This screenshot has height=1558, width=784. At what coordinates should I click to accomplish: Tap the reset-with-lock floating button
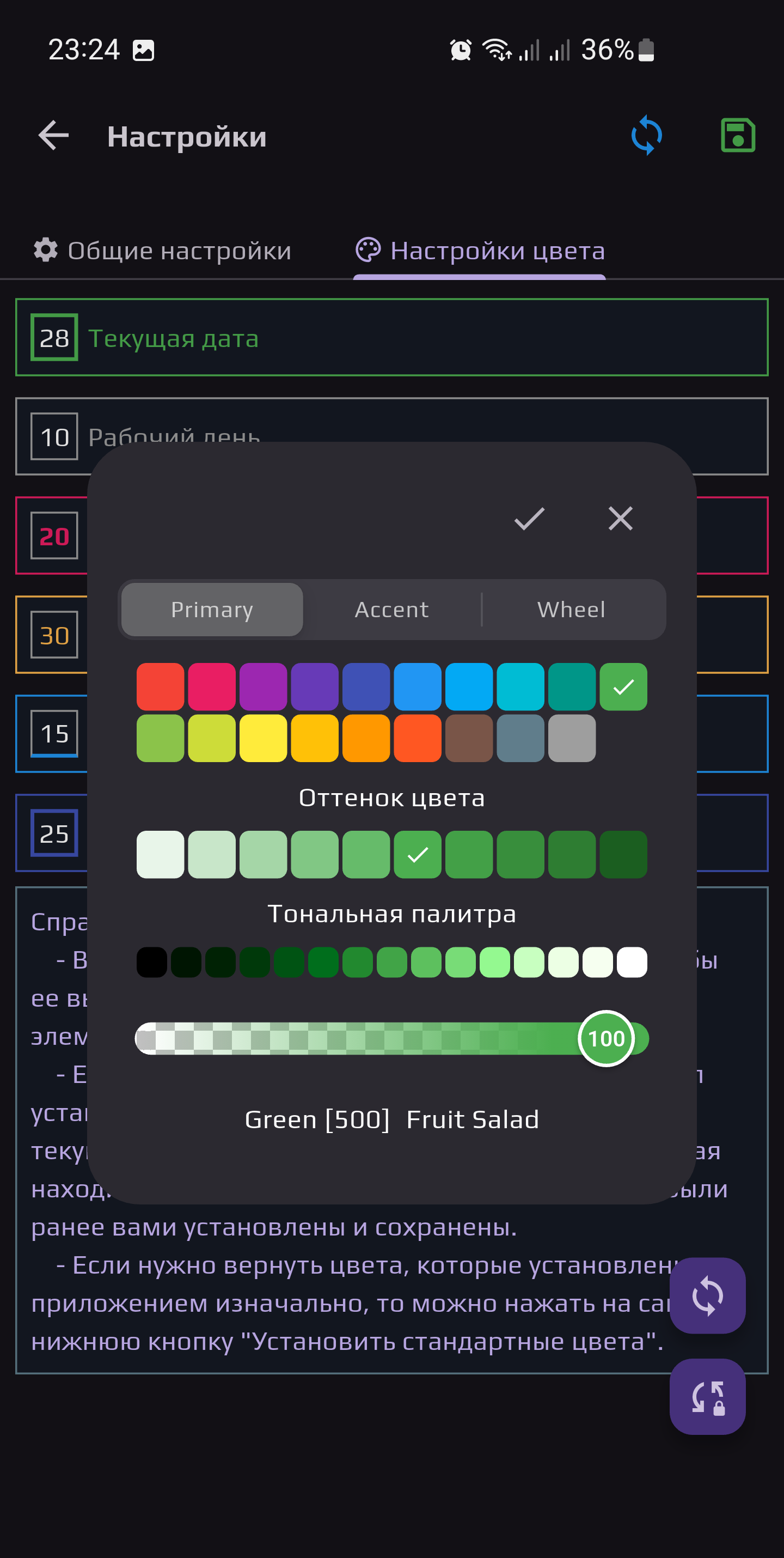tap(707, 1397)
